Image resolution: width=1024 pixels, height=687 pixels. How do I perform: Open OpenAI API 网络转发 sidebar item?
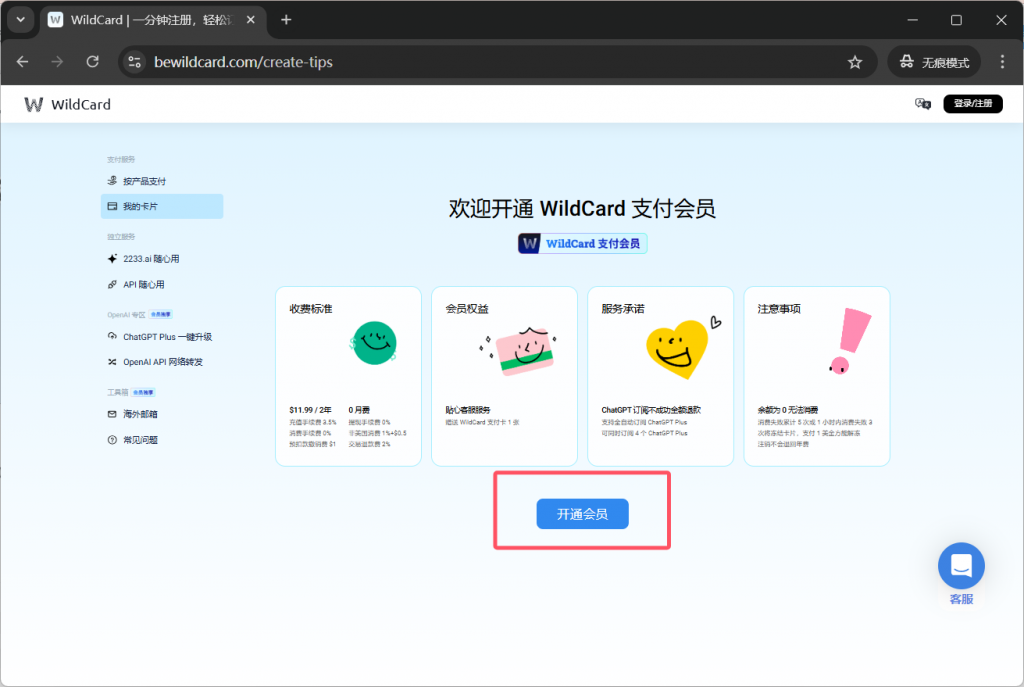point(162,362)
